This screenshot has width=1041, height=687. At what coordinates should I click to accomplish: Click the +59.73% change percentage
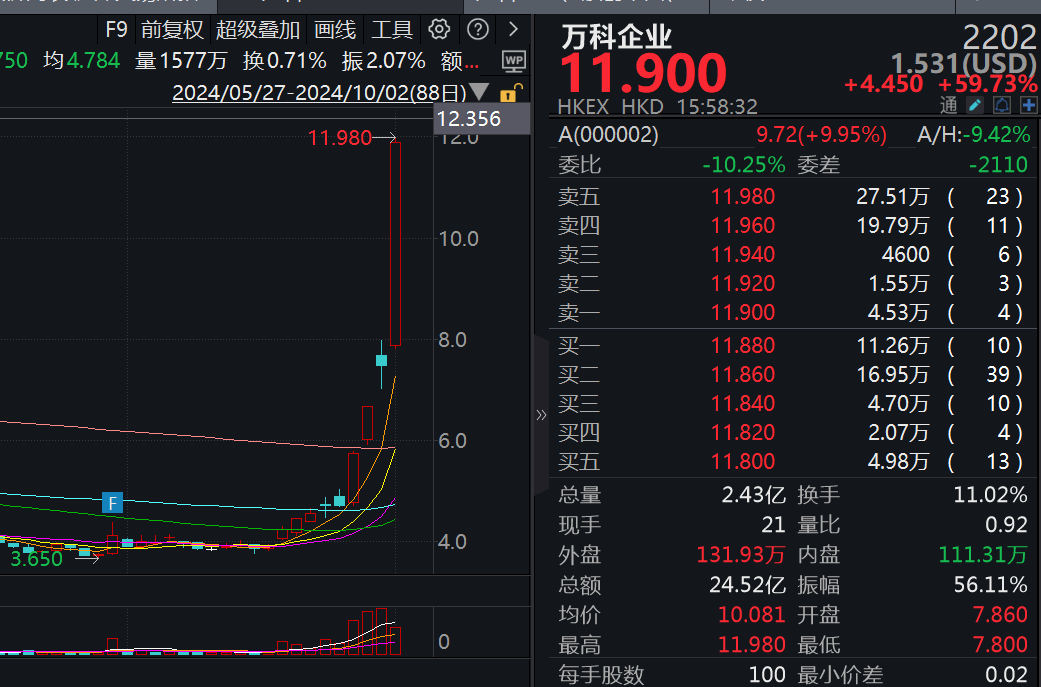[x=987, y=85]
